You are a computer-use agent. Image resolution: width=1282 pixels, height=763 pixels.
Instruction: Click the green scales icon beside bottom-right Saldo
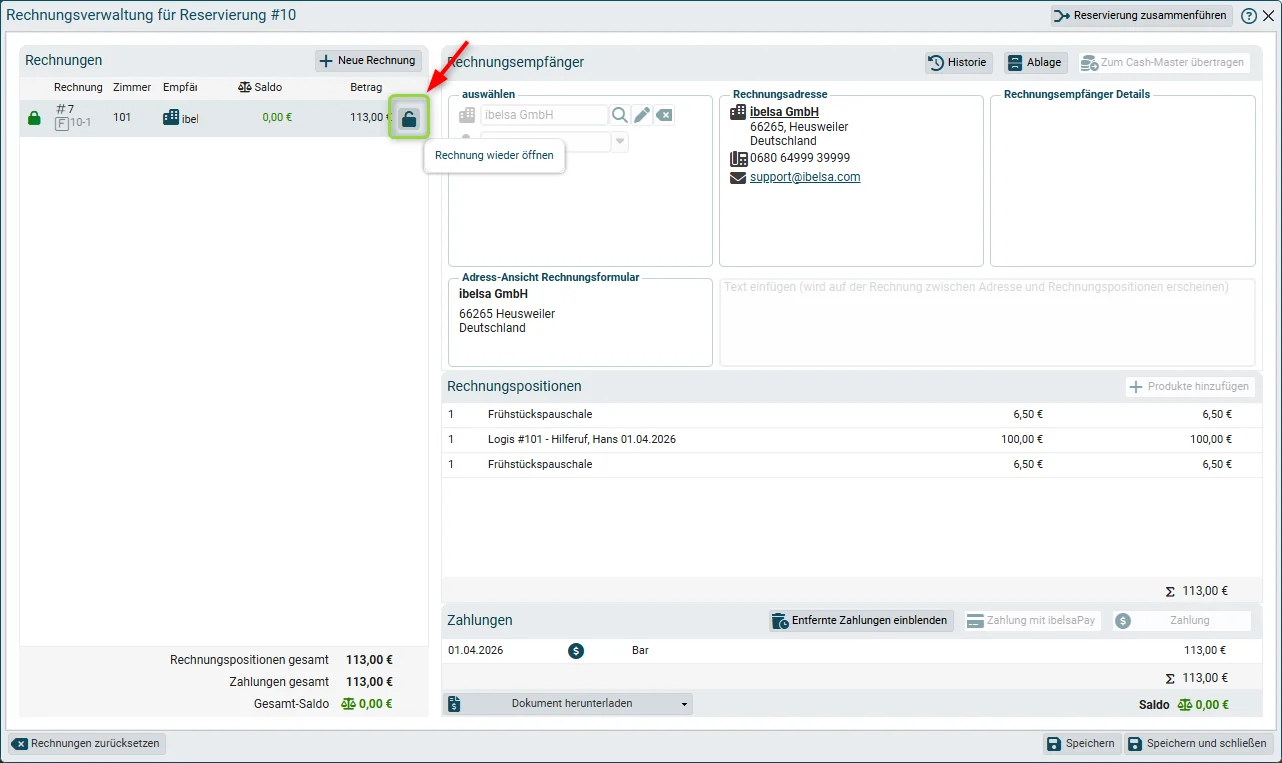click(1185, 704)
